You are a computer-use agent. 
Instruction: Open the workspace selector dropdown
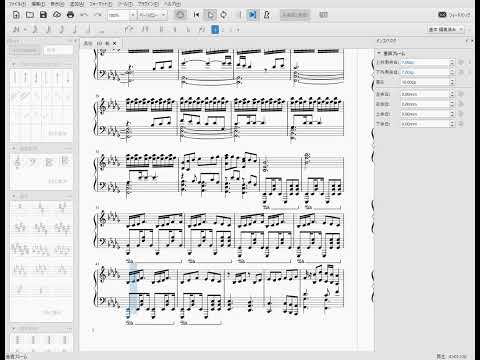446,29
